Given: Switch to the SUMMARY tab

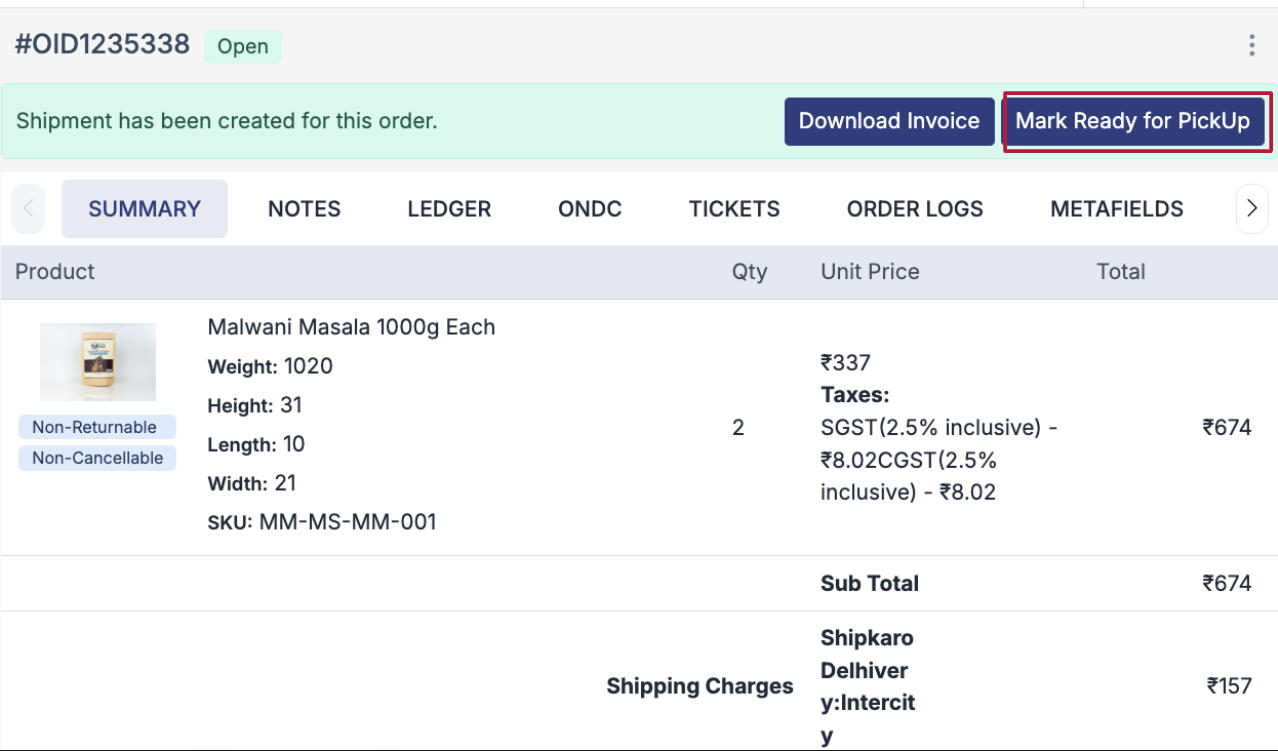Looking at the screenshot, I should [x=144, y=209].
